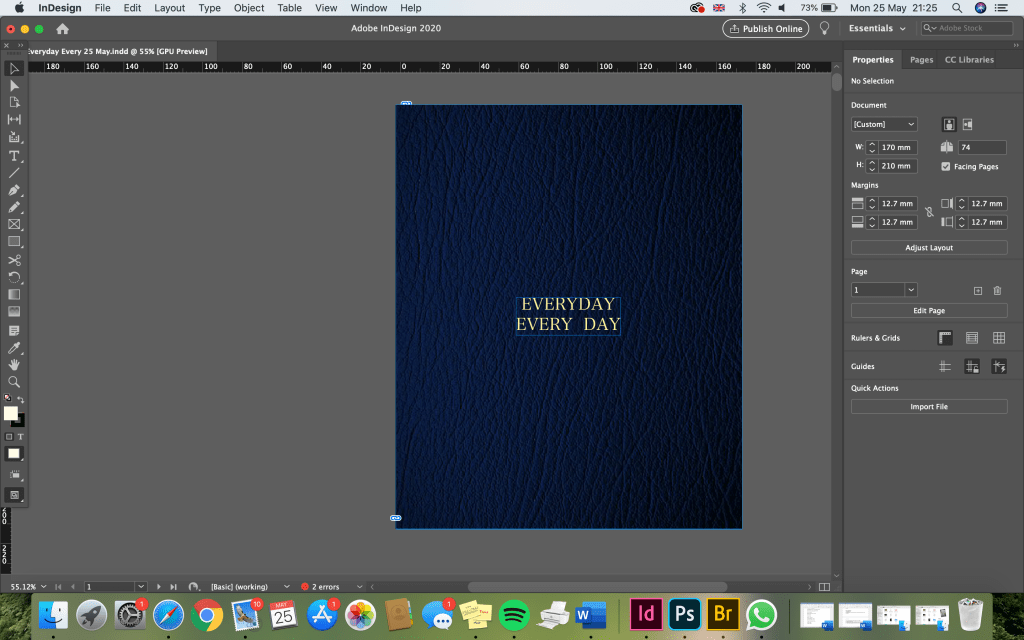
Task: Delete page using trash icon
Action: (x=997, y=290)
